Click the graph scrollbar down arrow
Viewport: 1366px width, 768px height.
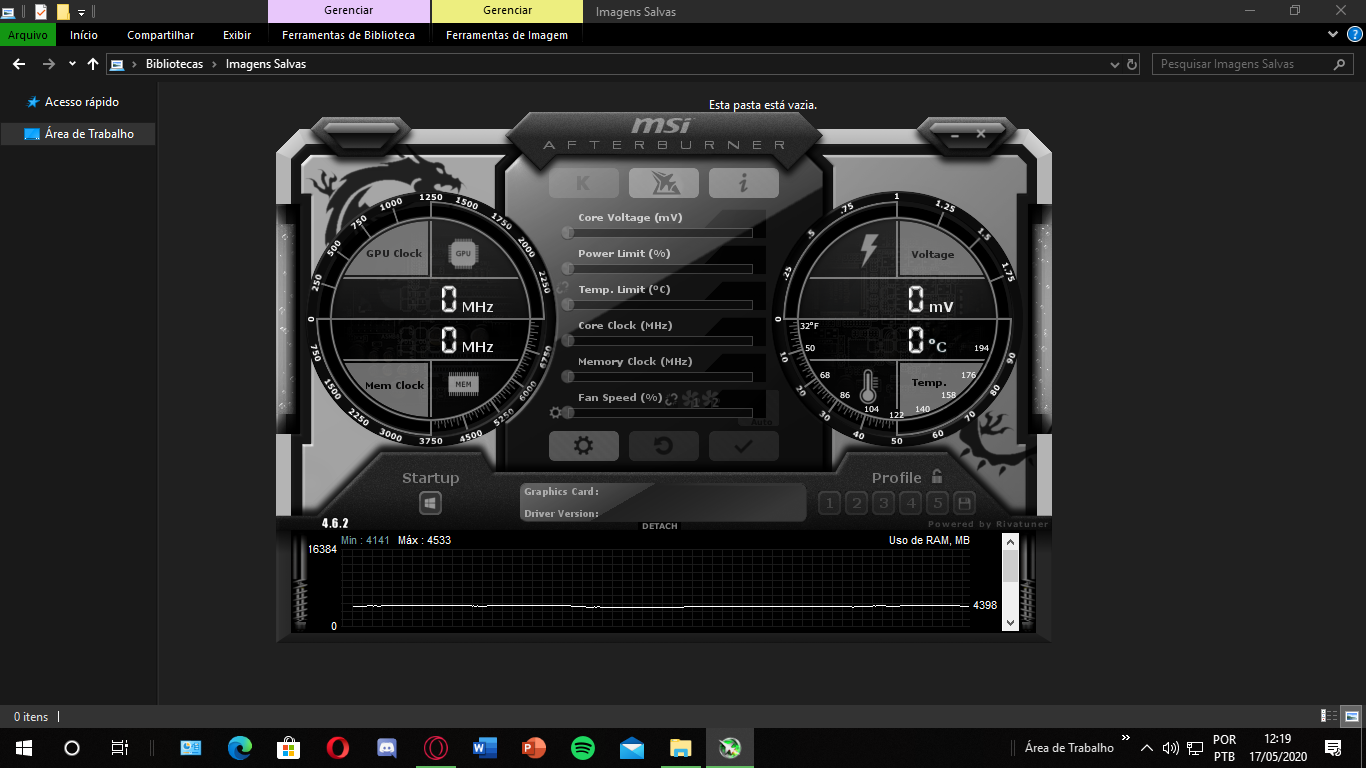coord(1010,622)
